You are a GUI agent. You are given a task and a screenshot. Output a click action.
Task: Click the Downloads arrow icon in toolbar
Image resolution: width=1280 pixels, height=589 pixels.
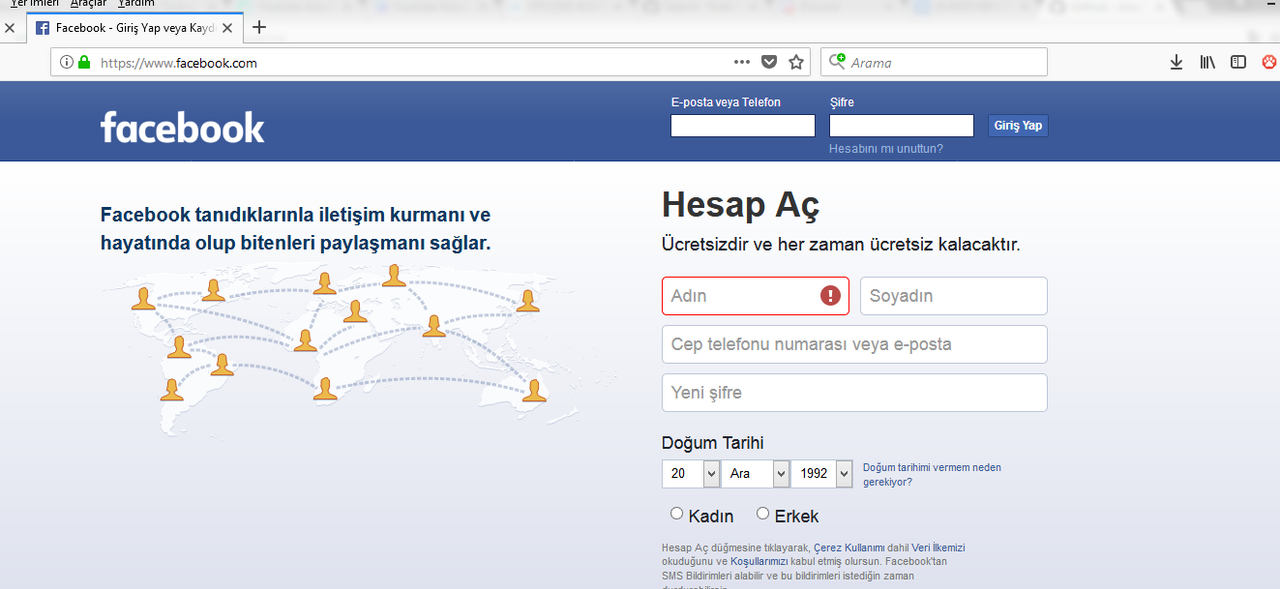point(1176,62)
